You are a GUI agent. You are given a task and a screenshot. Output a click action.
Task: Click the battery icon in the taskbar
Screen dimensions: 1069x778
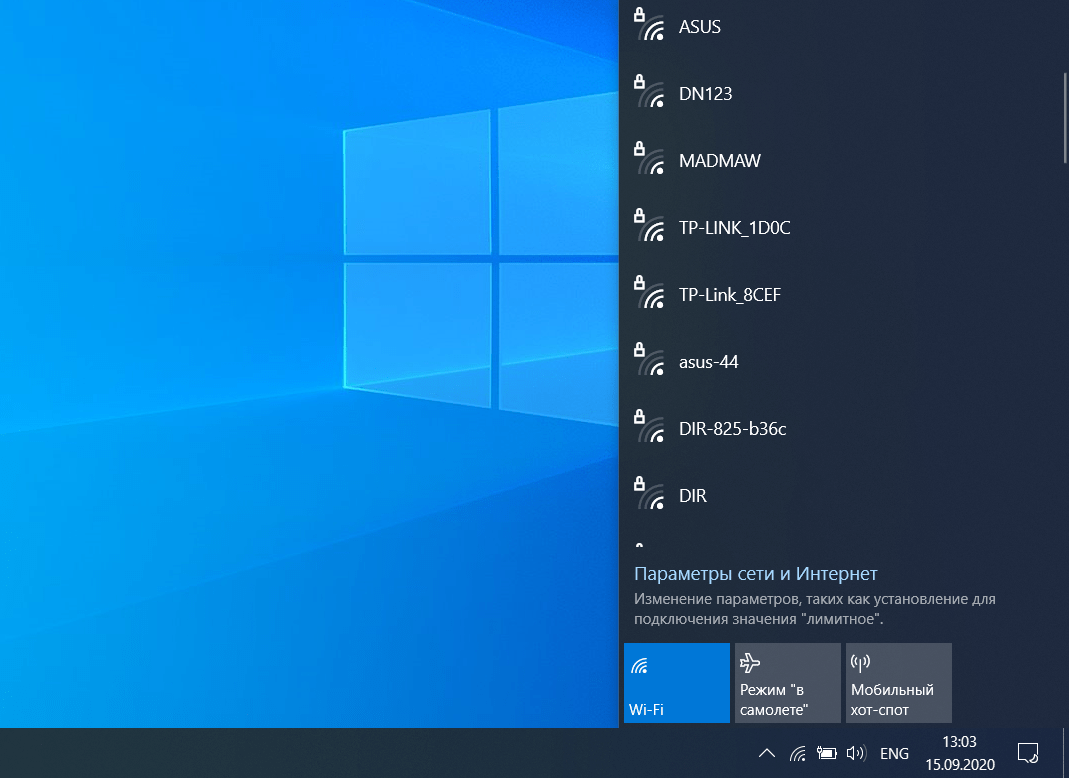[826, 753]
